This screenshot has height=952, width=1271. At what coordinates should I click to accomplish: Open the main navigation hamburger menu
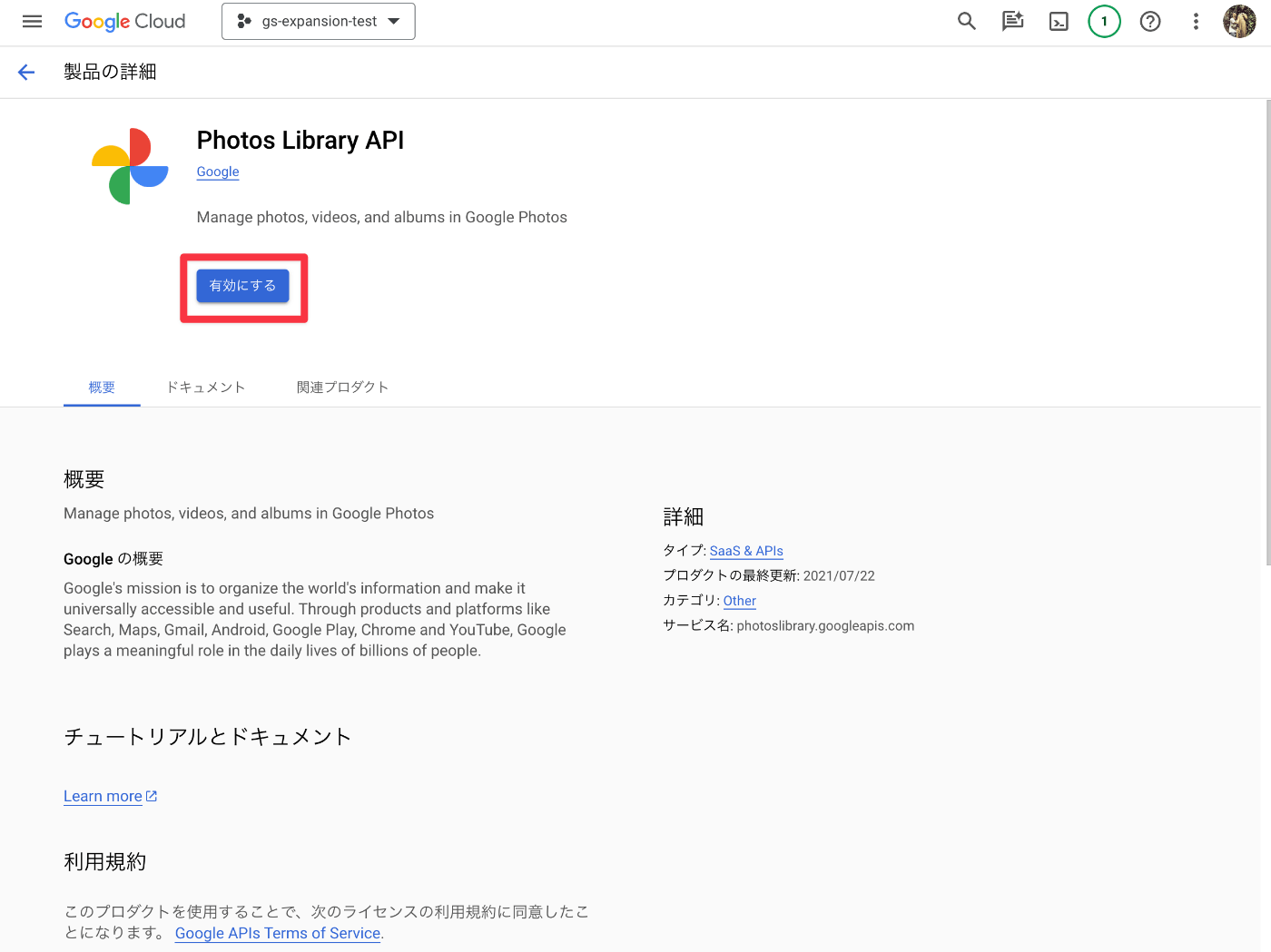32,21
